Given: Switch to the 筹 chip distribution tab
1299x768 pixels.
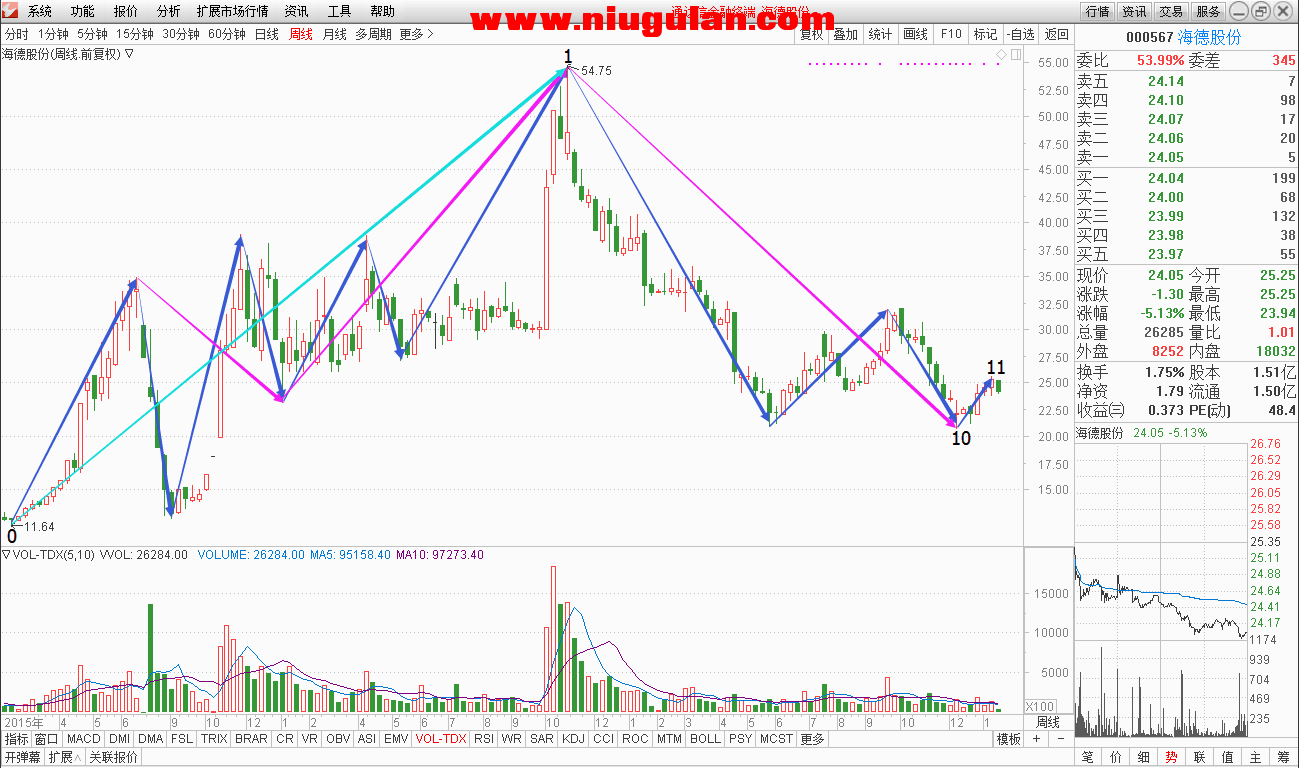Looking at the screenshot, I should coord(1283,757).
